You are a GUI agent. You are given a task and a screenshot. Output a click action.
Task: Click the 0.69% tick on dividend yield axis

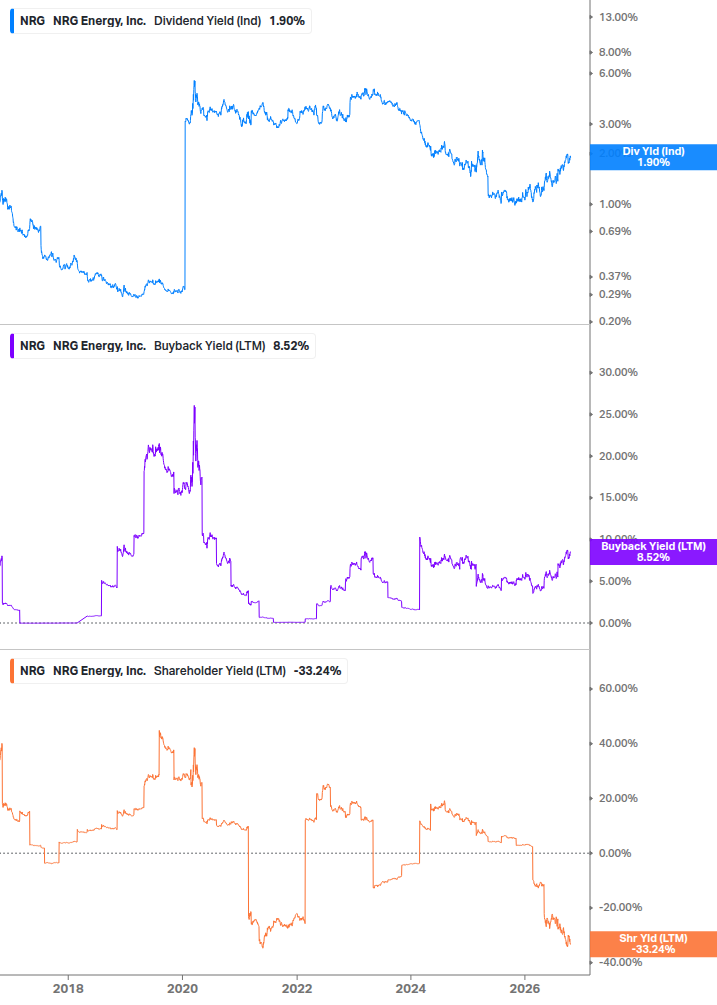615,231
